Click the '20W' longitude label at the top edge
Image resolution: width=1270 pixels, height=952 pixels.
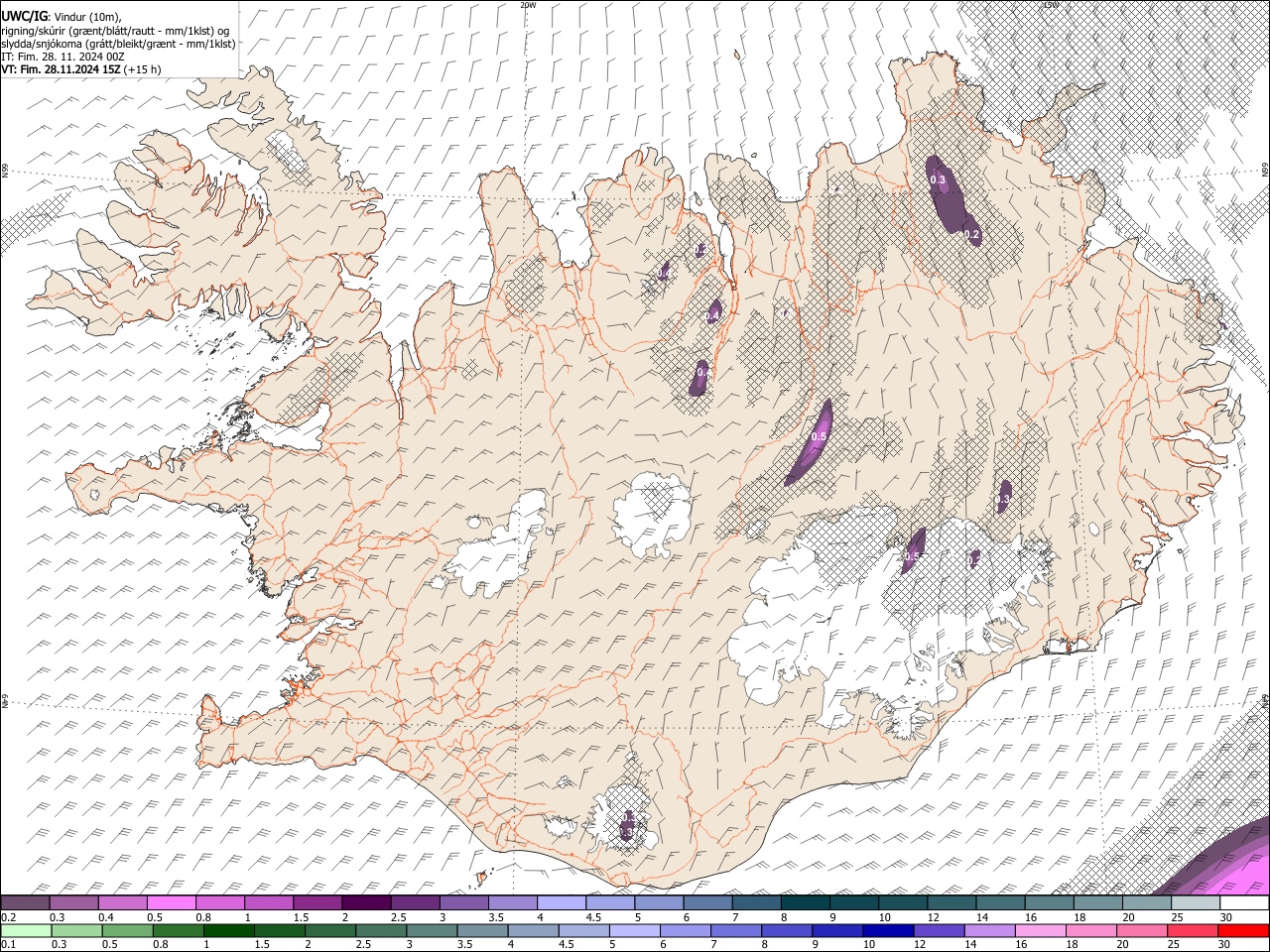coord(529,5)
